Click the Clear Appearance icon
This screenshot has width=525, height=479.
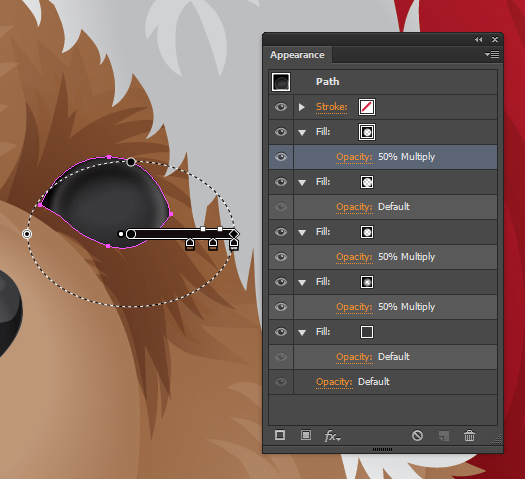click(x=417, y=435)
